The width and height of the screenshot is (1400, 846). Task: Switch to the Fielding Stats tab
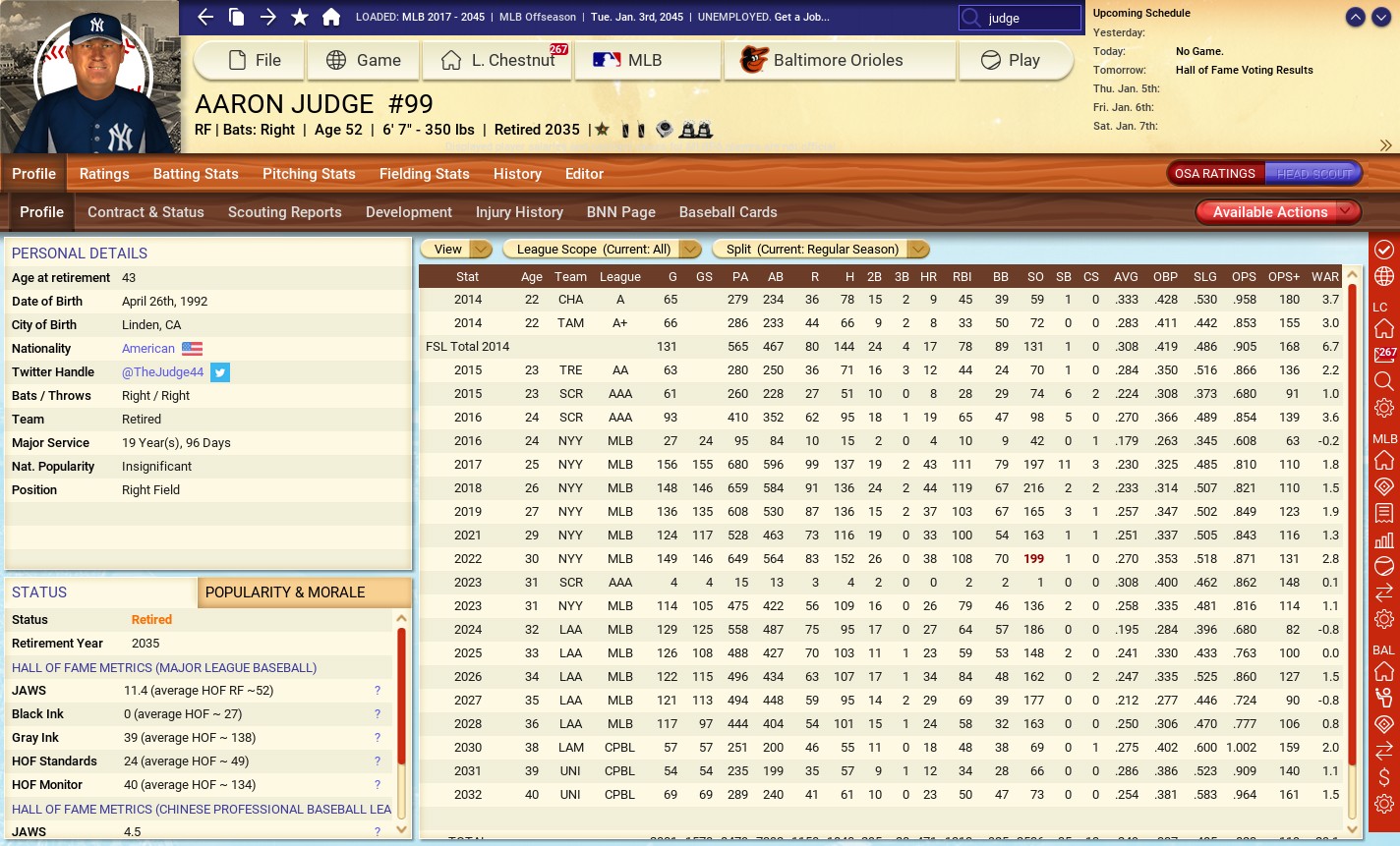pyautogui.click(x=425, y=174)
